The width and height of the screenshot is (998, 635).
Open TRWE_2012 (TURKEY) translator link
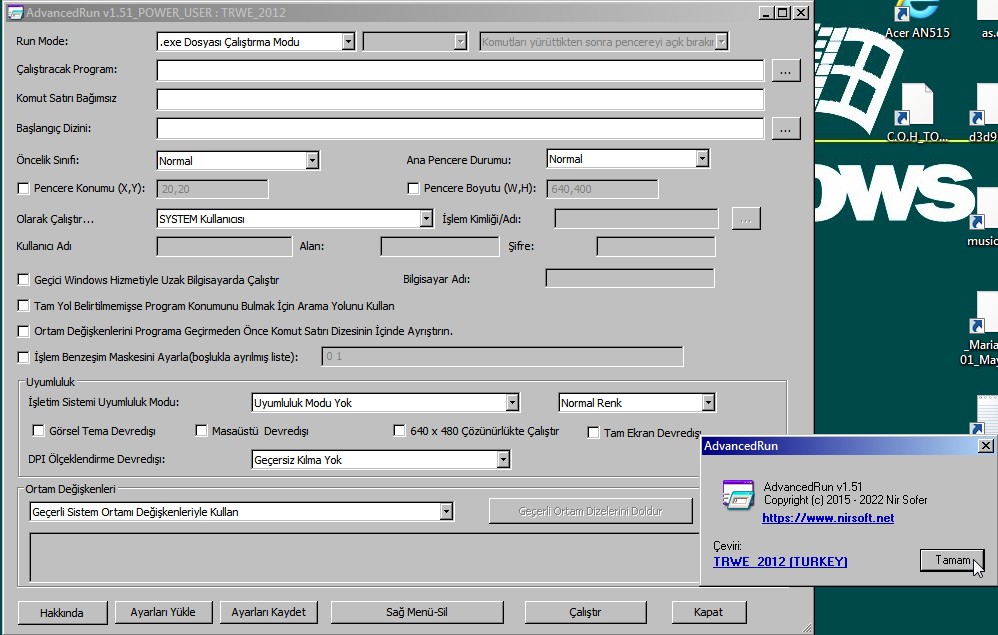click(x=780, y=561)
